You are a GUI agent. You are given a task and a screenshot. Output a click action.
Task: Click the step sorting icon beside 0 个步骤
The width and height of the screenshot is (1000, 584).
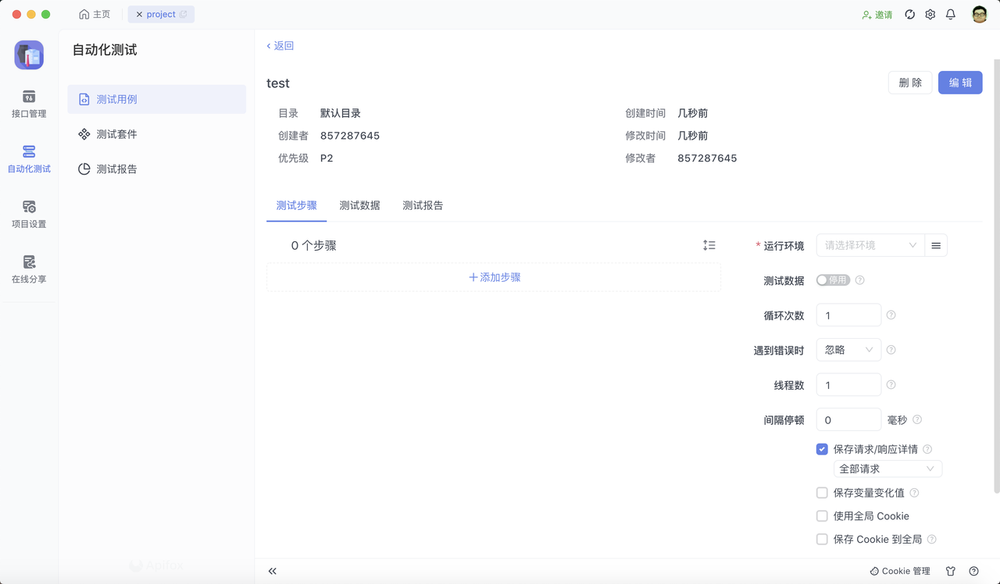tap(710, 244)
